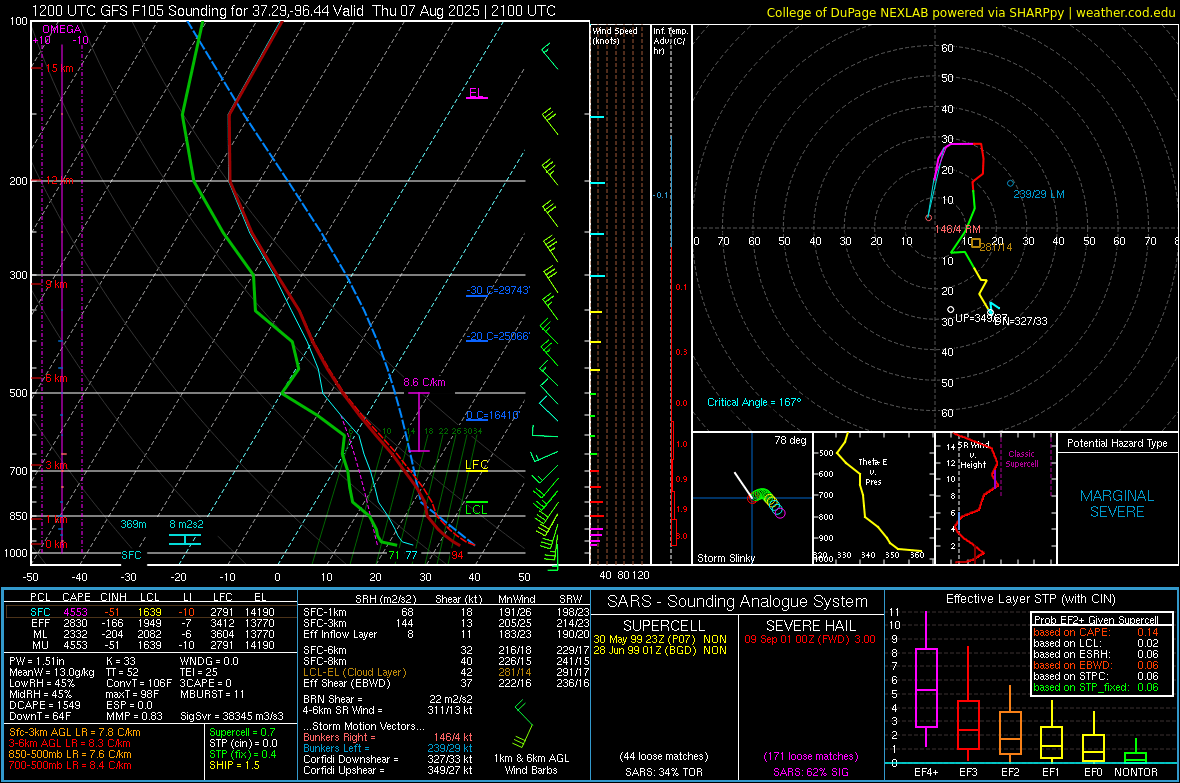The height and width of the screenshot is (783, 1180).
Task: Click the 369m effective inflow label
Action: tap(133, 524)
